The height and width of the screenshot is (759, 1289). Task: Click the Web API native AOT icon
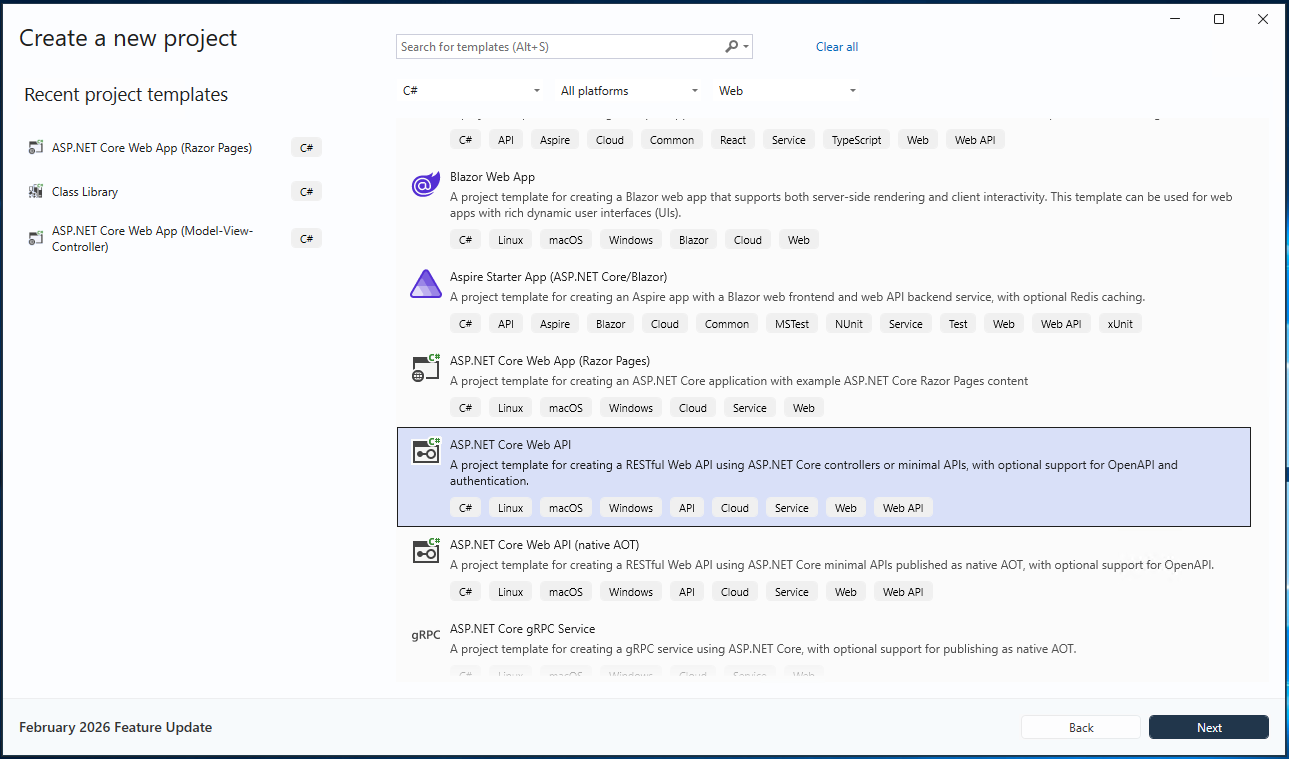pos(426,553)
